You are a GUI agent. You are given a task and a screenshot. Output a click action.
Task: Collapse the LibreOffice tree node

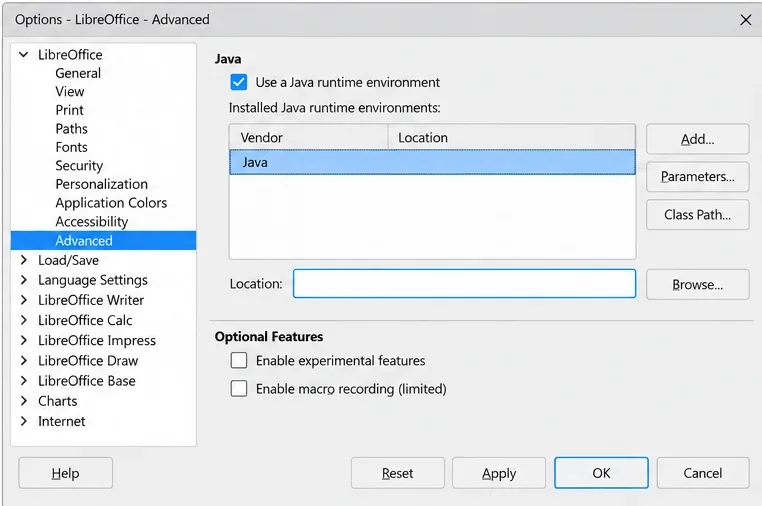[23, 54]
